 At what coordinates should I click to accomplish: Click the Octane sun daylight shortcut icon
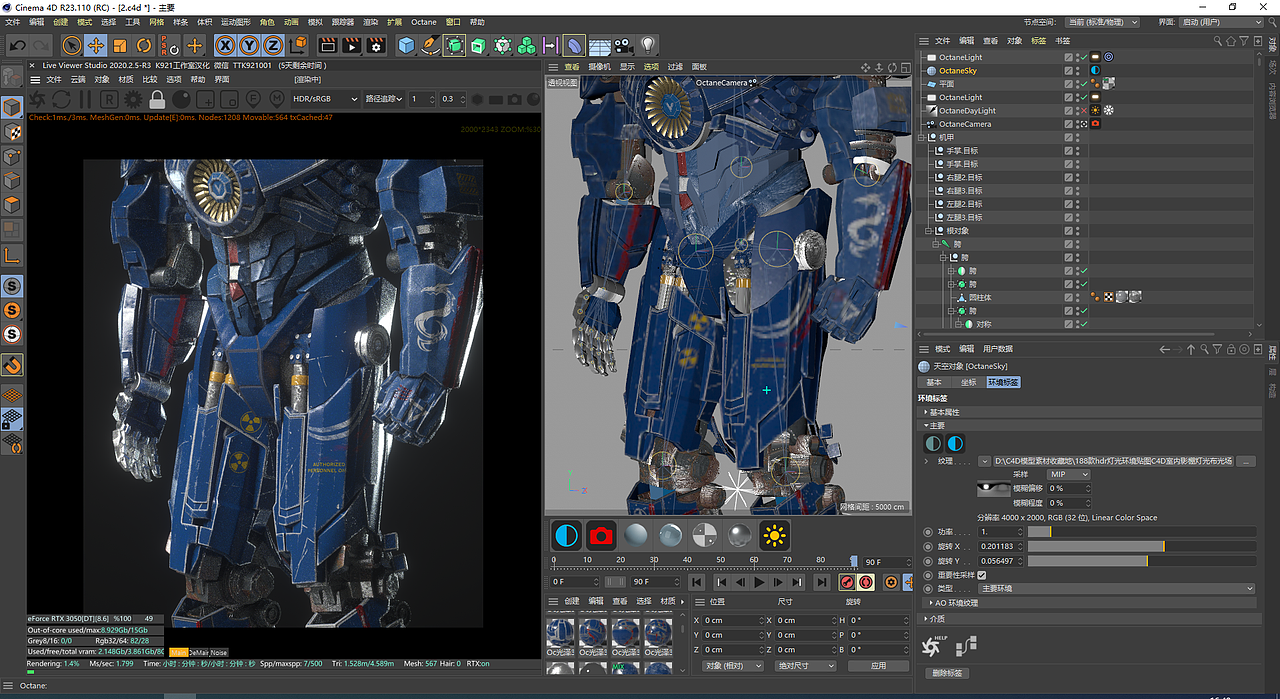(x=774, y=535)
